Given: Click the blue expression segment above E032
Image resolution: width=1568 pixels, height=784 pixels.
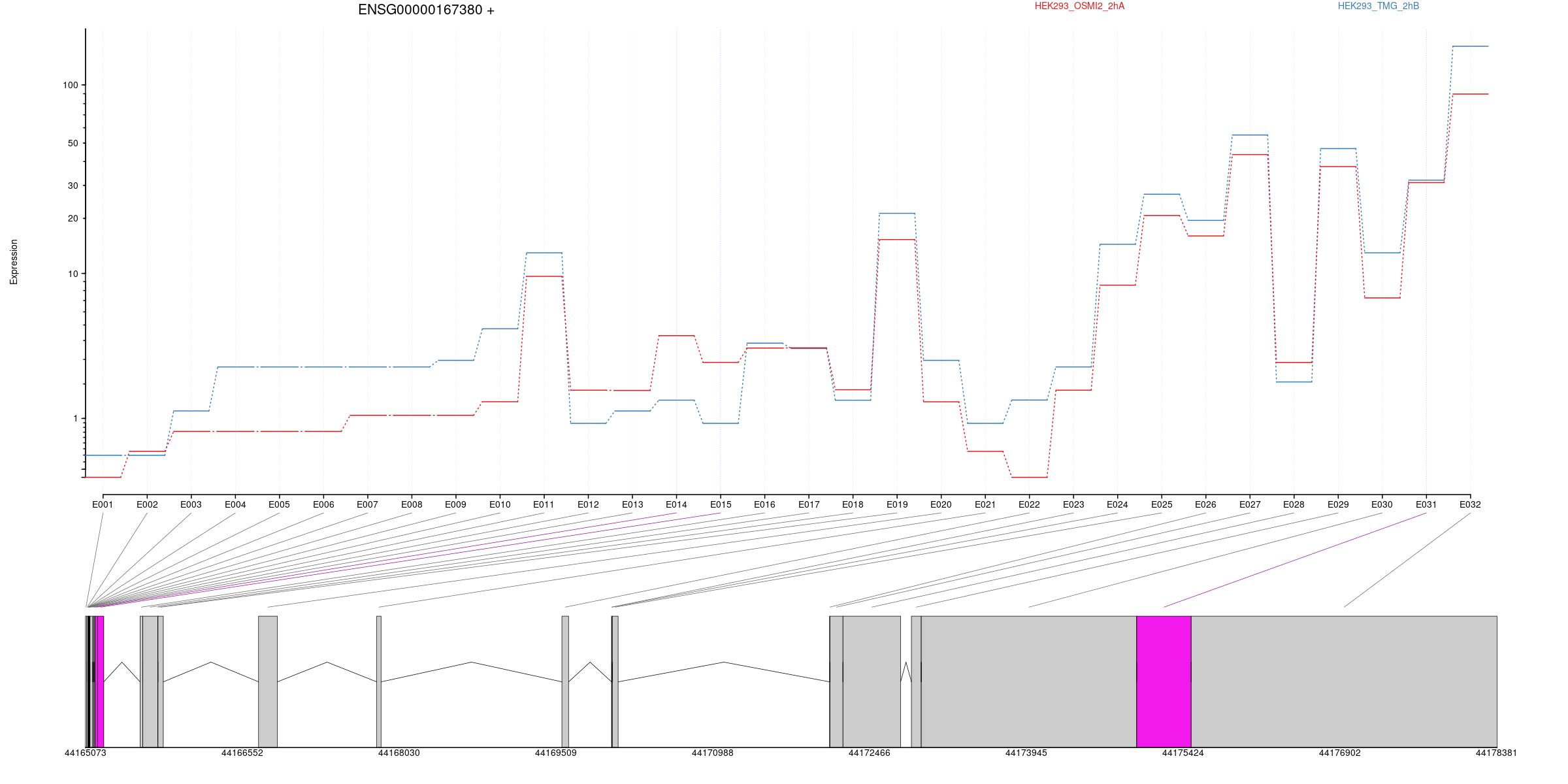Looking at the screenshot, I should point(1470,46).
